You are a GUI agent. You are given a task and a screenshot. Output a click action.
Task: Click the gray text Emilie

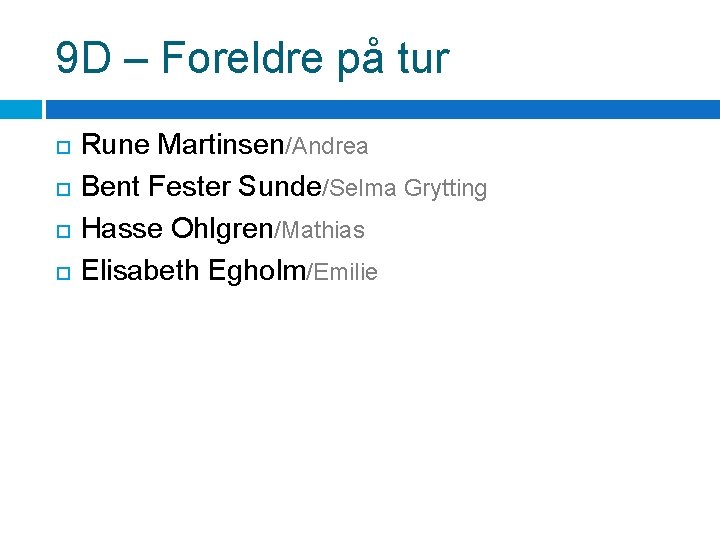[346, 272]
